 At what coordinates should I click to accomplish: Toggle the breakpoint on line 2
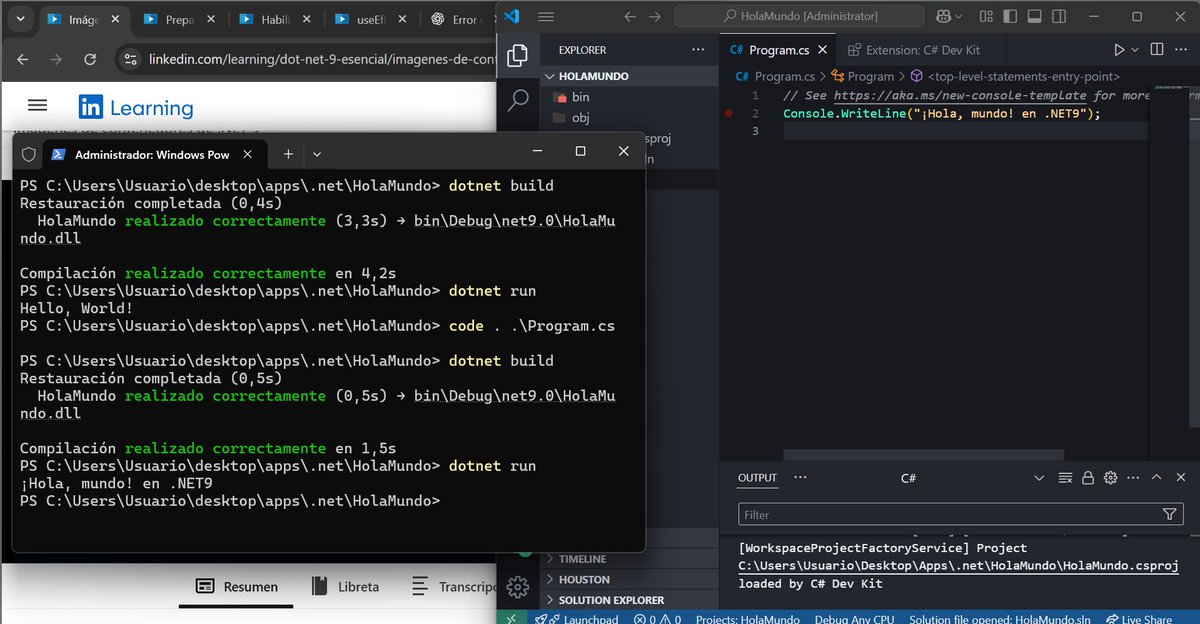pos(731,114)
